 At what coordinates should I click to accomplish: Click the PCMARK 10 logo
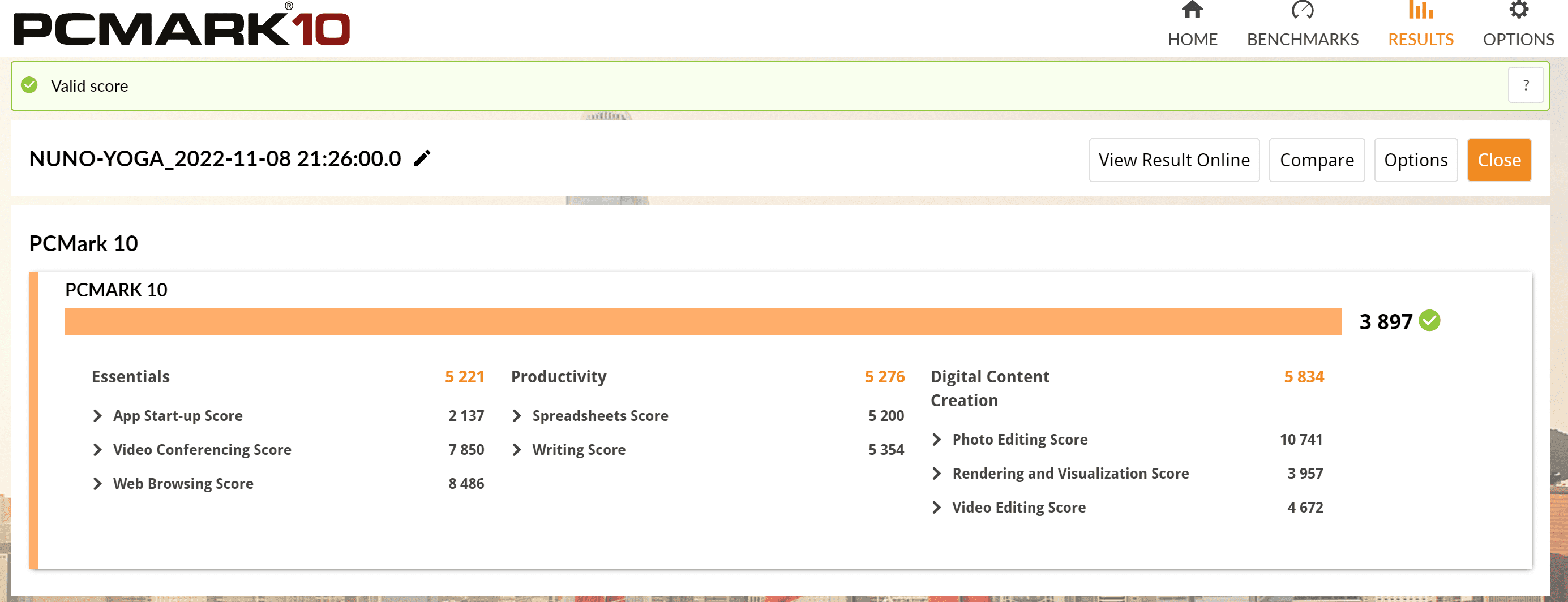click(181, 25)
